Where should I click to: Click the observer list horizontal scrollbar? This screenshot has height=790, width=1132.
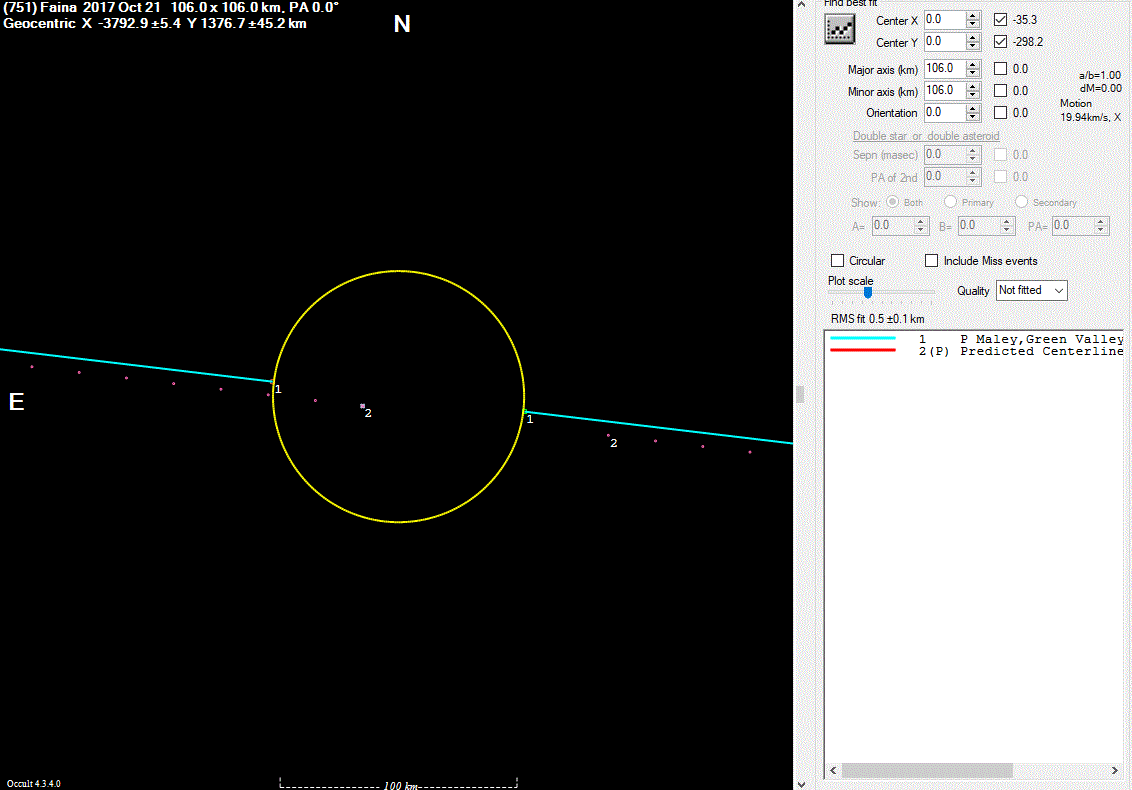(x=927, y=771)
